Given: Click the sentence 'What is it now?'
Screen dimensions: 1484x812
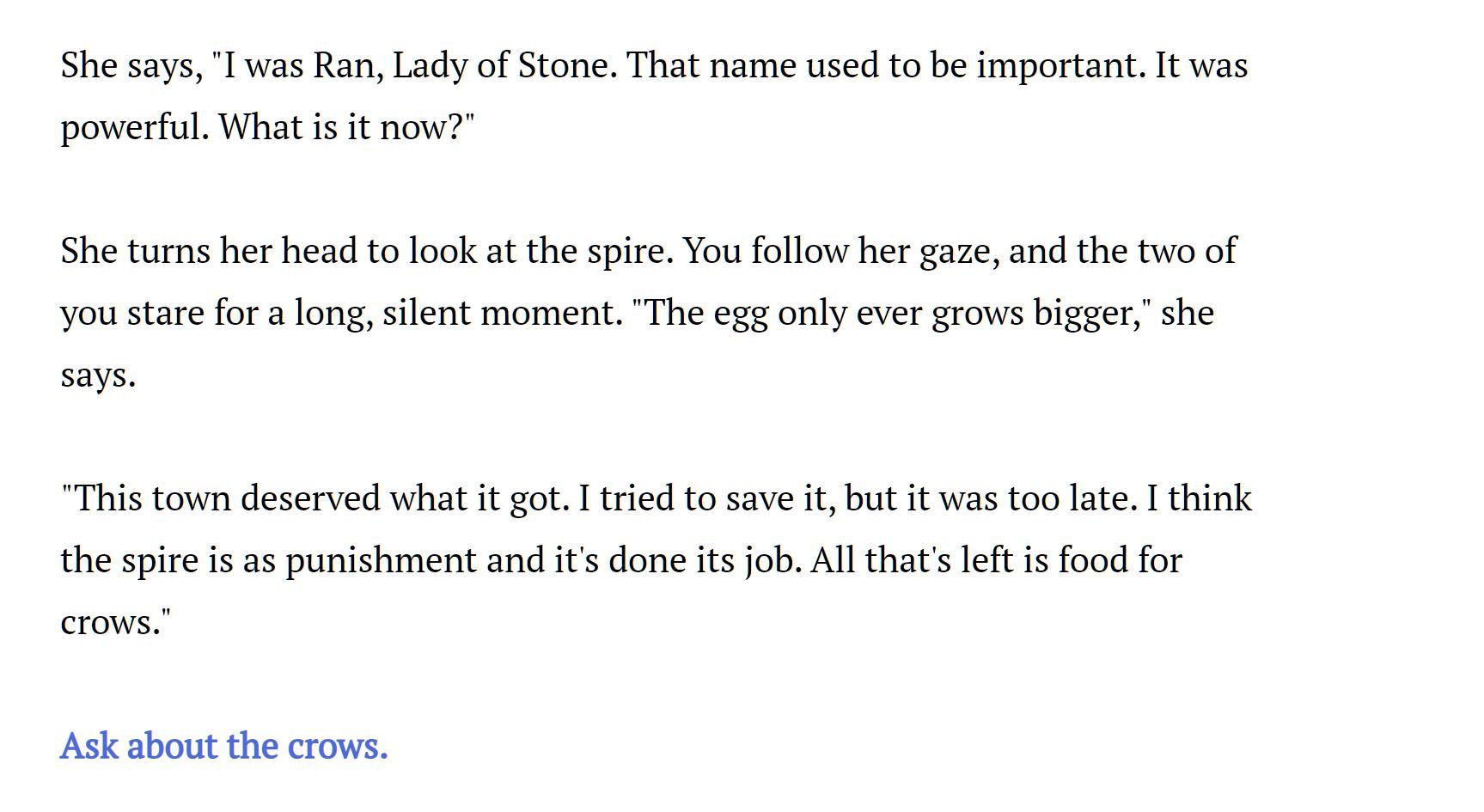Looking at the screenshot, I should click(x=346, y=128).
